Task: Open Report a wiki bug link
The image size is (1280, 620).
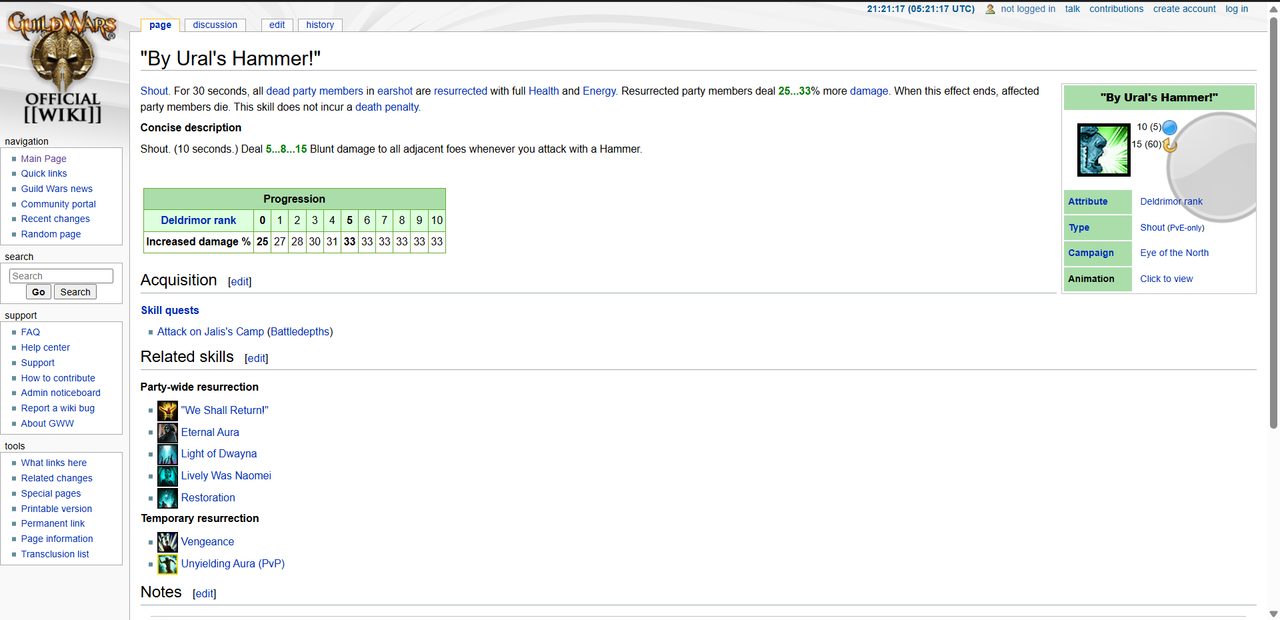Action: [x=58, y=408]
